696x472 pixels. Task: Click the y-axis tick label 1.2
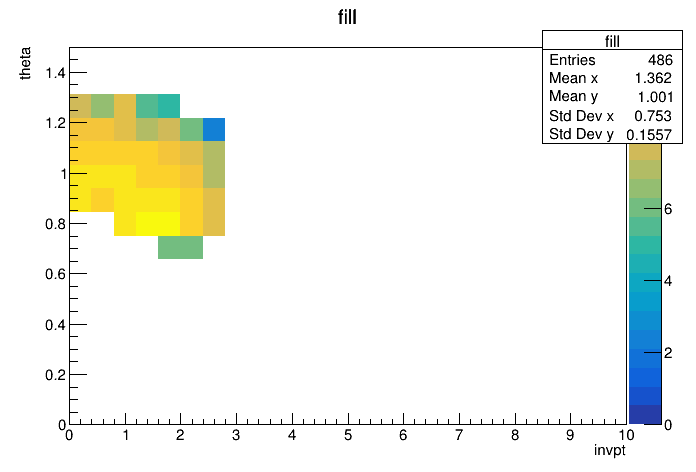(55, 123)
